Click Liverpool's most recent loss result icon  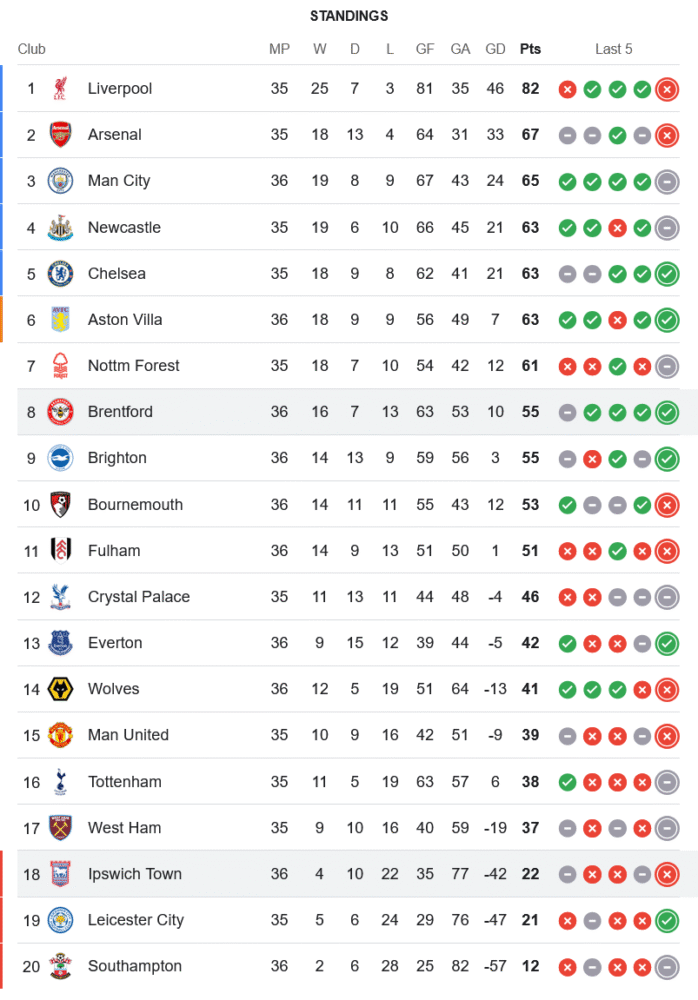[x=667, y=89]
